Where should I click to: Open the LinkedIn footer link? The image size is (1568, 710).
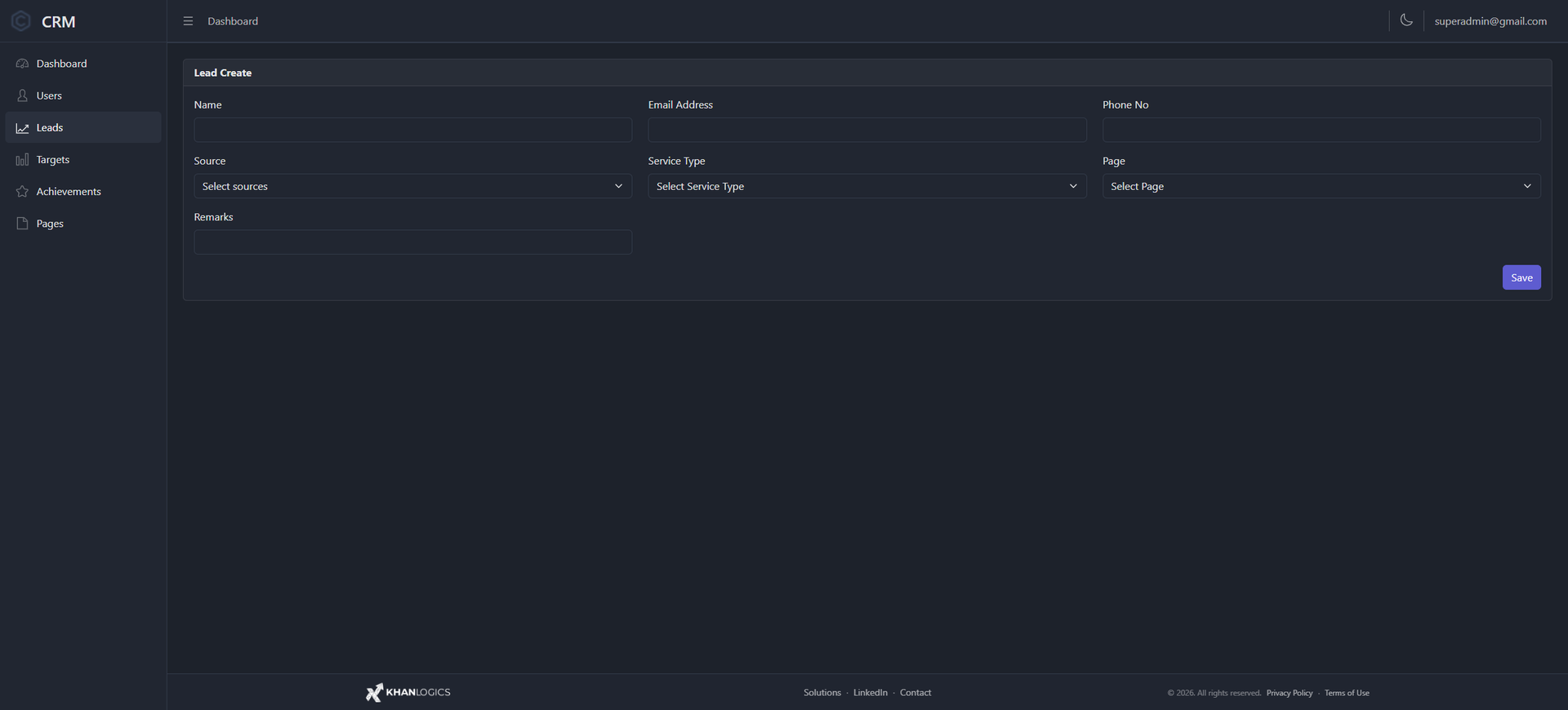point(870,693)
